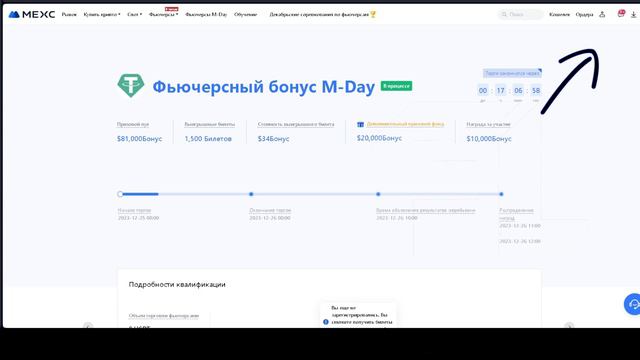Click the left carousel arrow
Viewport: 640px width, 360px height.
point(88,325)
